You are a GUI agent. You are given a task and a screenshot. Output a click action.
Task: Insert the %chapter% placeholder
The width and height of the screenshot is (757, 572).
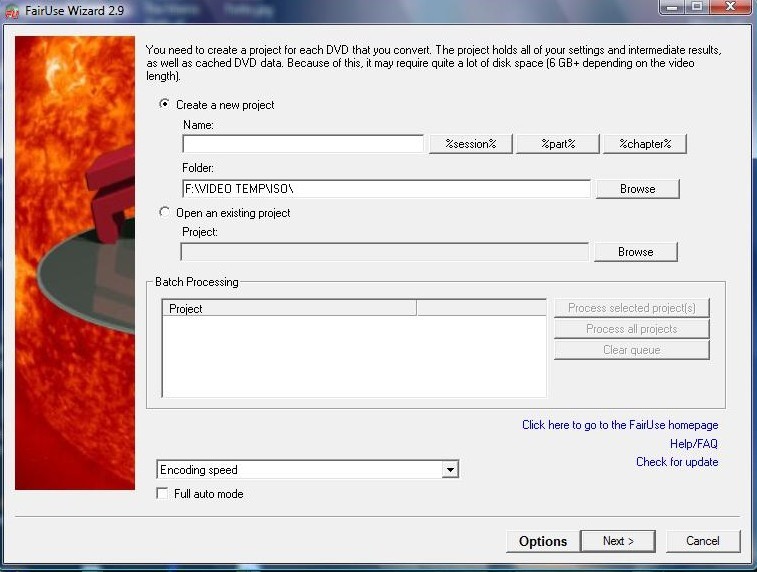tap(645, 144)
